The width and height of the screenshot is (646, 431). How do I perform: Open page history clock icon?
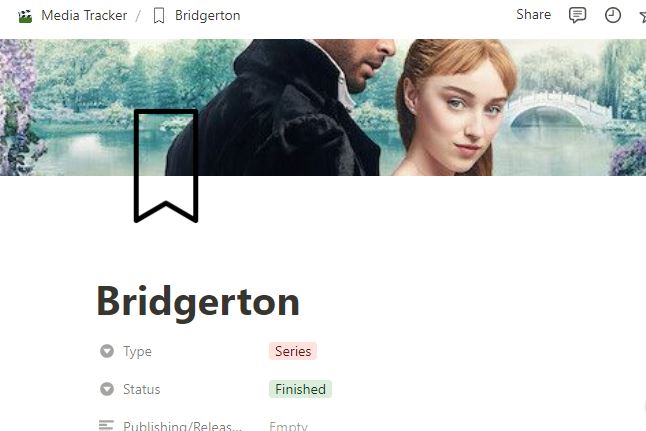pos(613,15)
